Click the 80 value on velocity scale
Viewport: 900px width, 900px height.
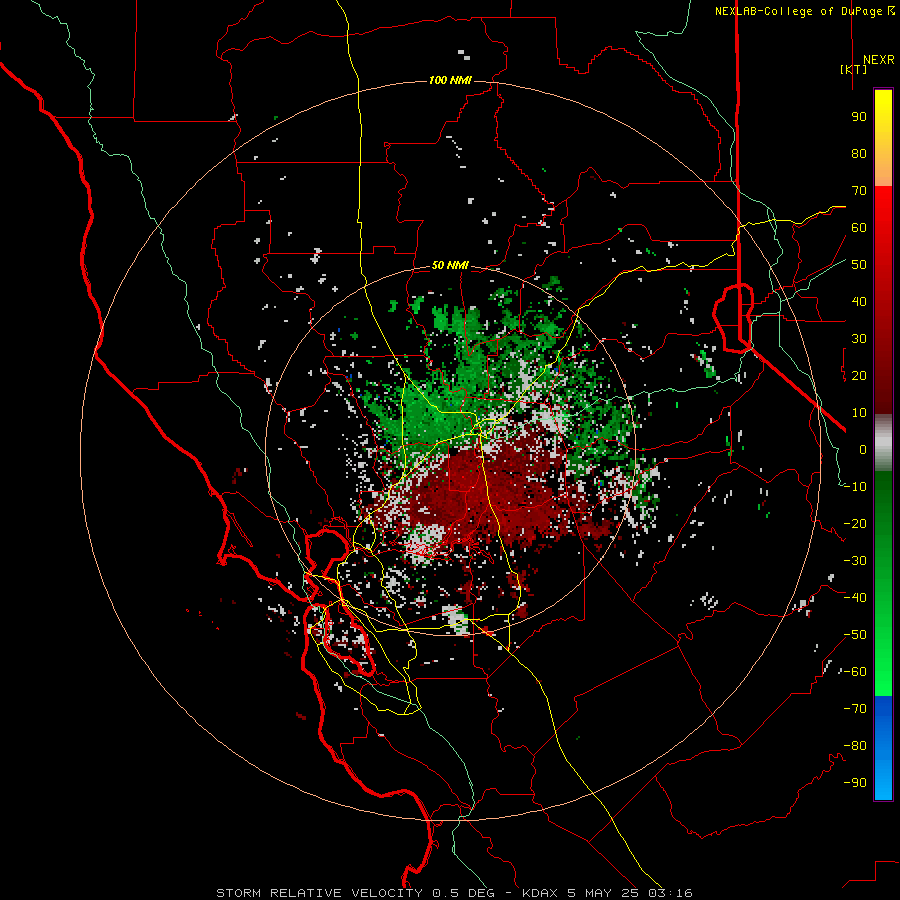[859, 153]
